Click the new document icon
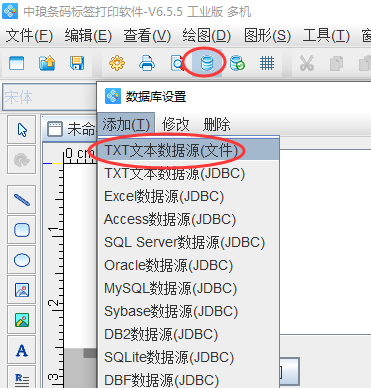This screenshot has height=388, width=371. click(17, 63)
